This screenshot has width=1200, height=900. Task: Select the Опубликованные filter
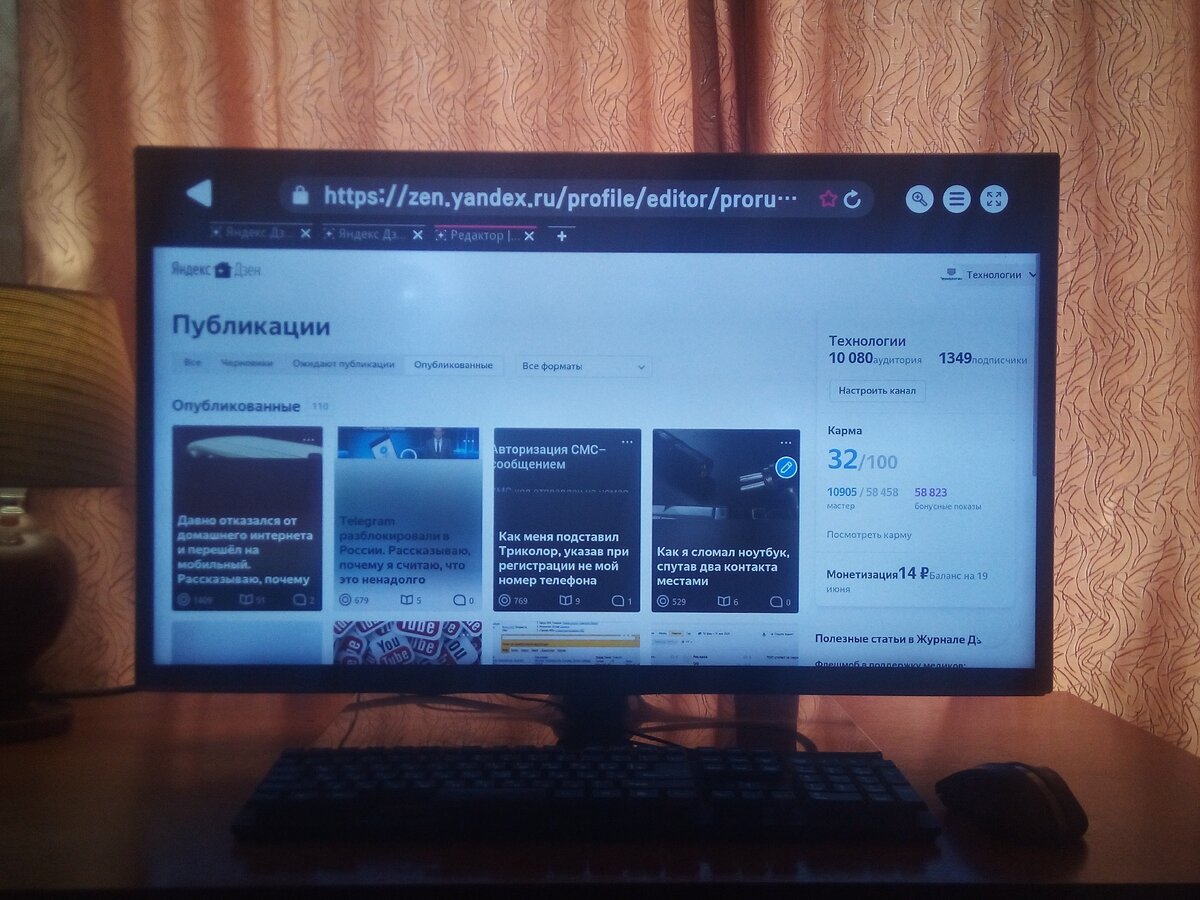pos(453,365)
